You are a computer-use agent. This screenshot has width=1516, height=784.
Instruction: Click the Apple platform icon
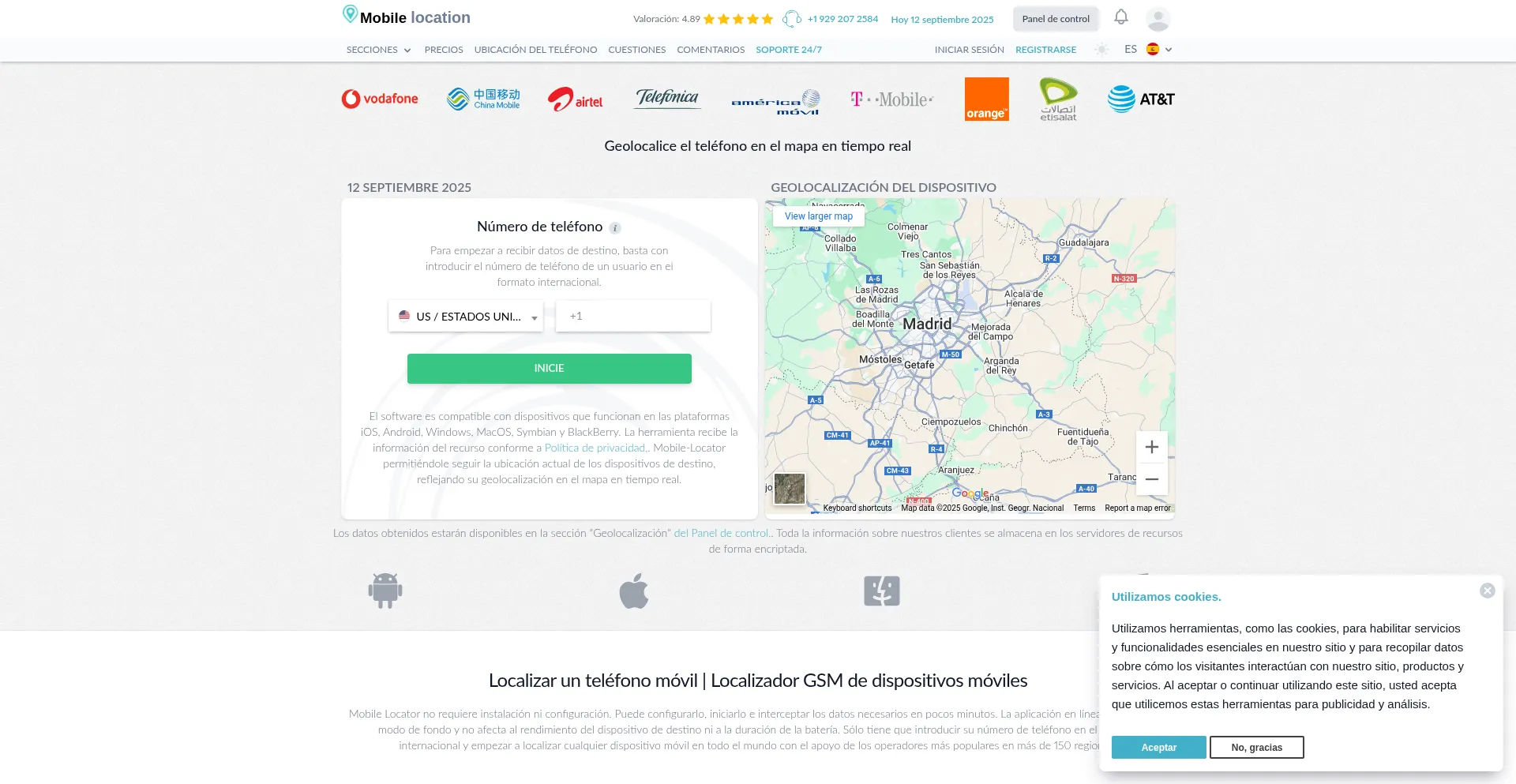[634, 591]
